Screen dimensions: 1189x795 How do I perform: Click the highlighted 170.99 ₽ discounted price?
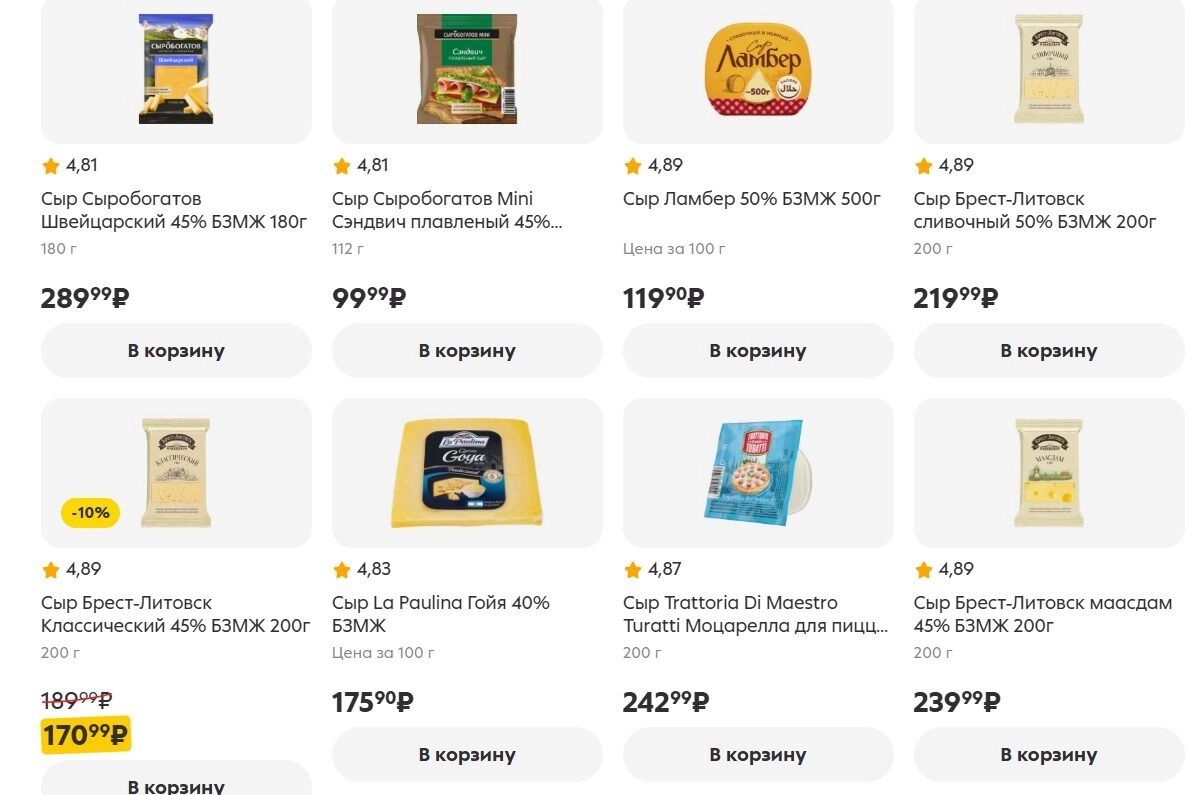[x=85, y=736]
